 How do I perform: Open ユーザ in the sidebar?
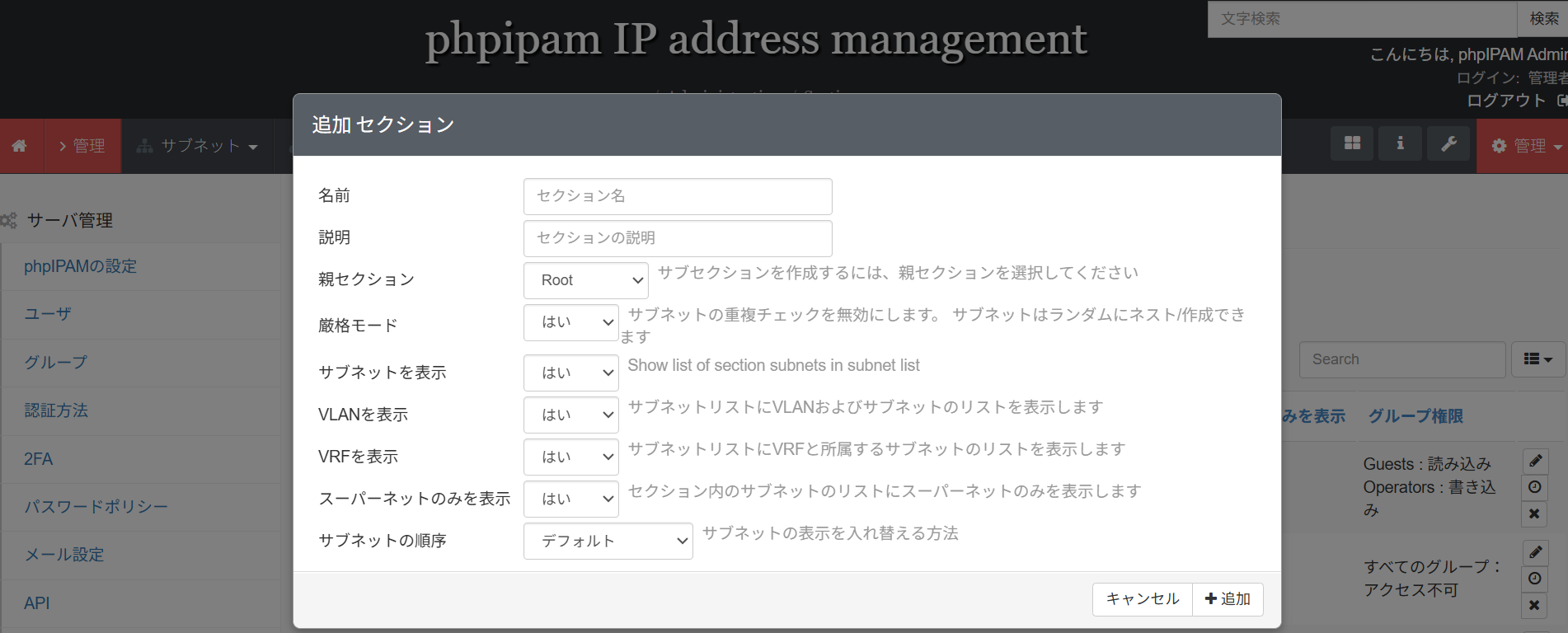coord(48,314)
